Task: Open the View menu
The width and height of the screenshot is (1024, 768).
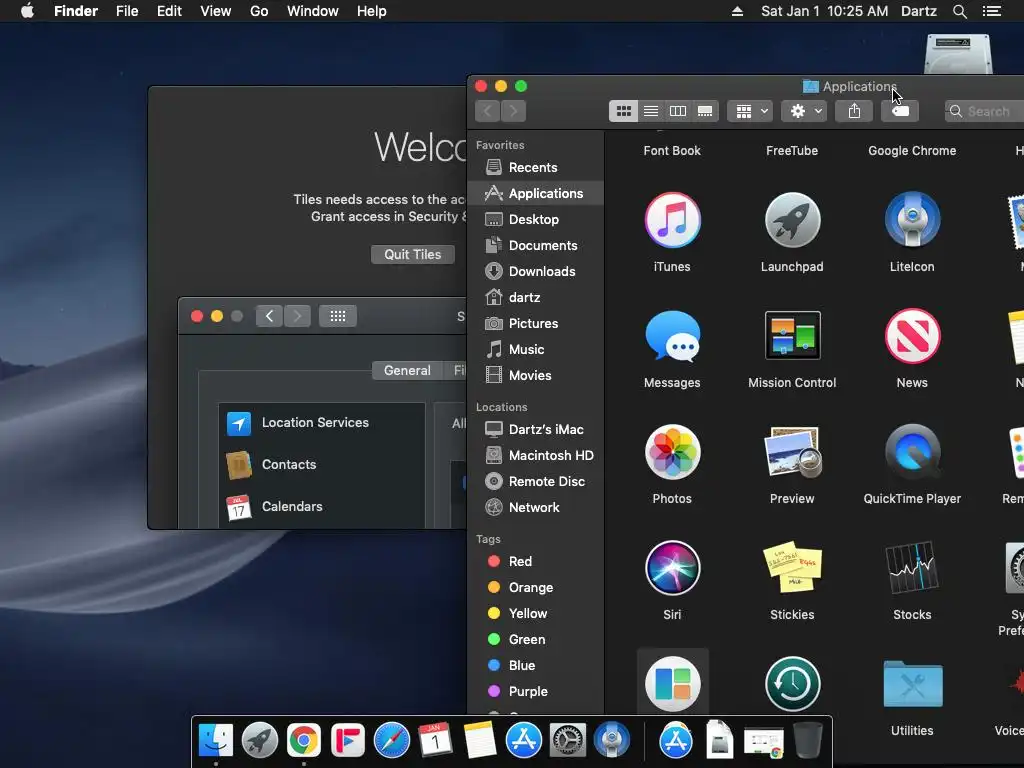Action: [216, 11]
